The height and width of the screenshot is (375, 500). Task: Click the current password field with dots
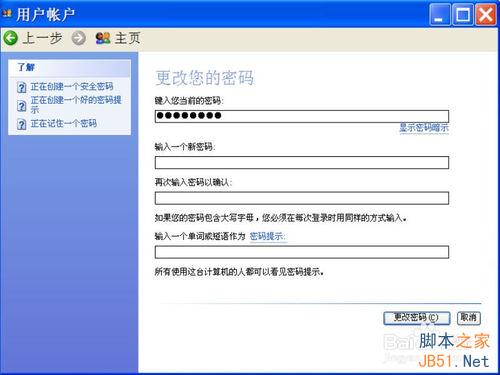(x=302, y=116)
